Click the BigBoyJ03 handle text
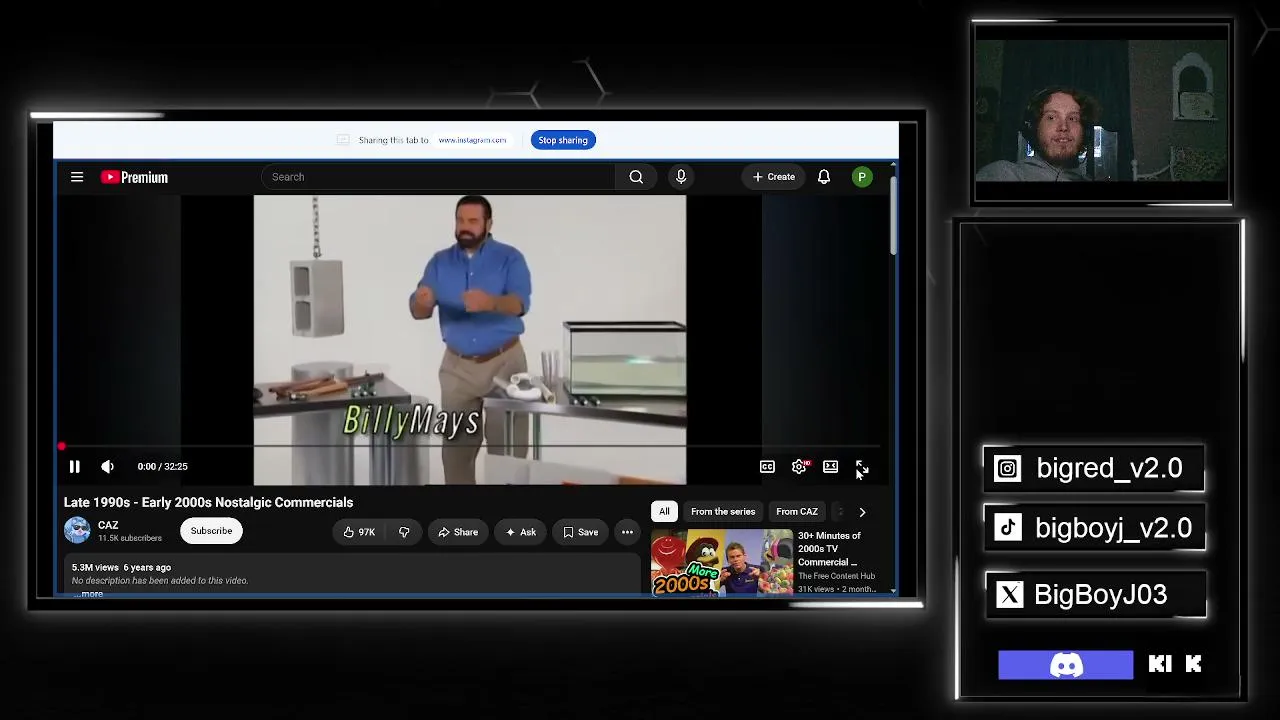The height and width of the screenshot is (720, 1280). click(1100, 595)
